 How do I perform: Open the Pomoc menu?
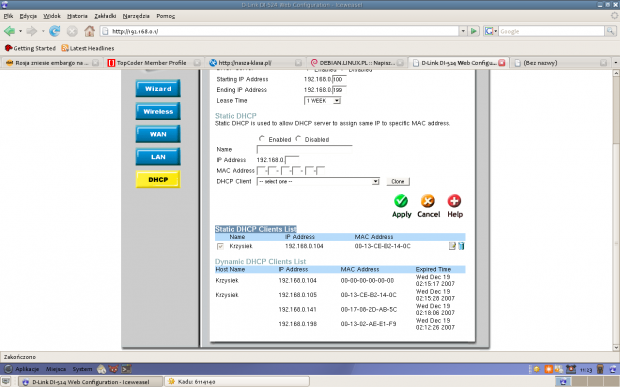[166, 16]
